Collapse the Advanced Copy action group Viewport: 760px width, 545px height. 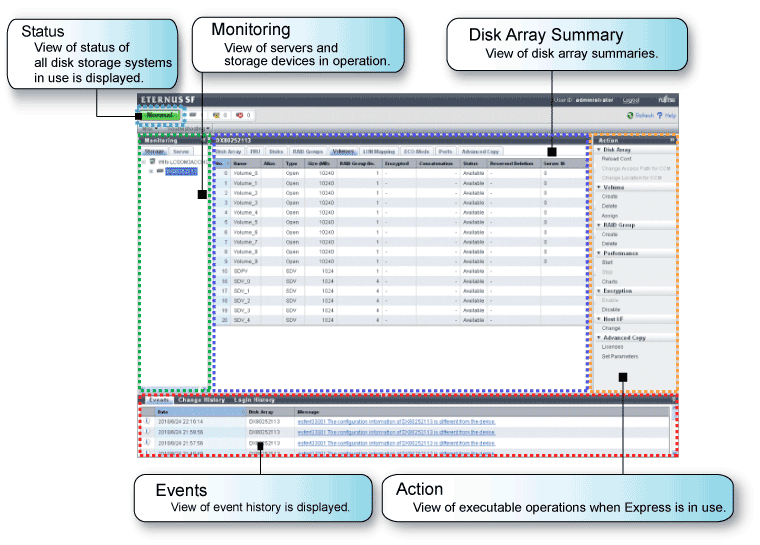click(599, 337)
